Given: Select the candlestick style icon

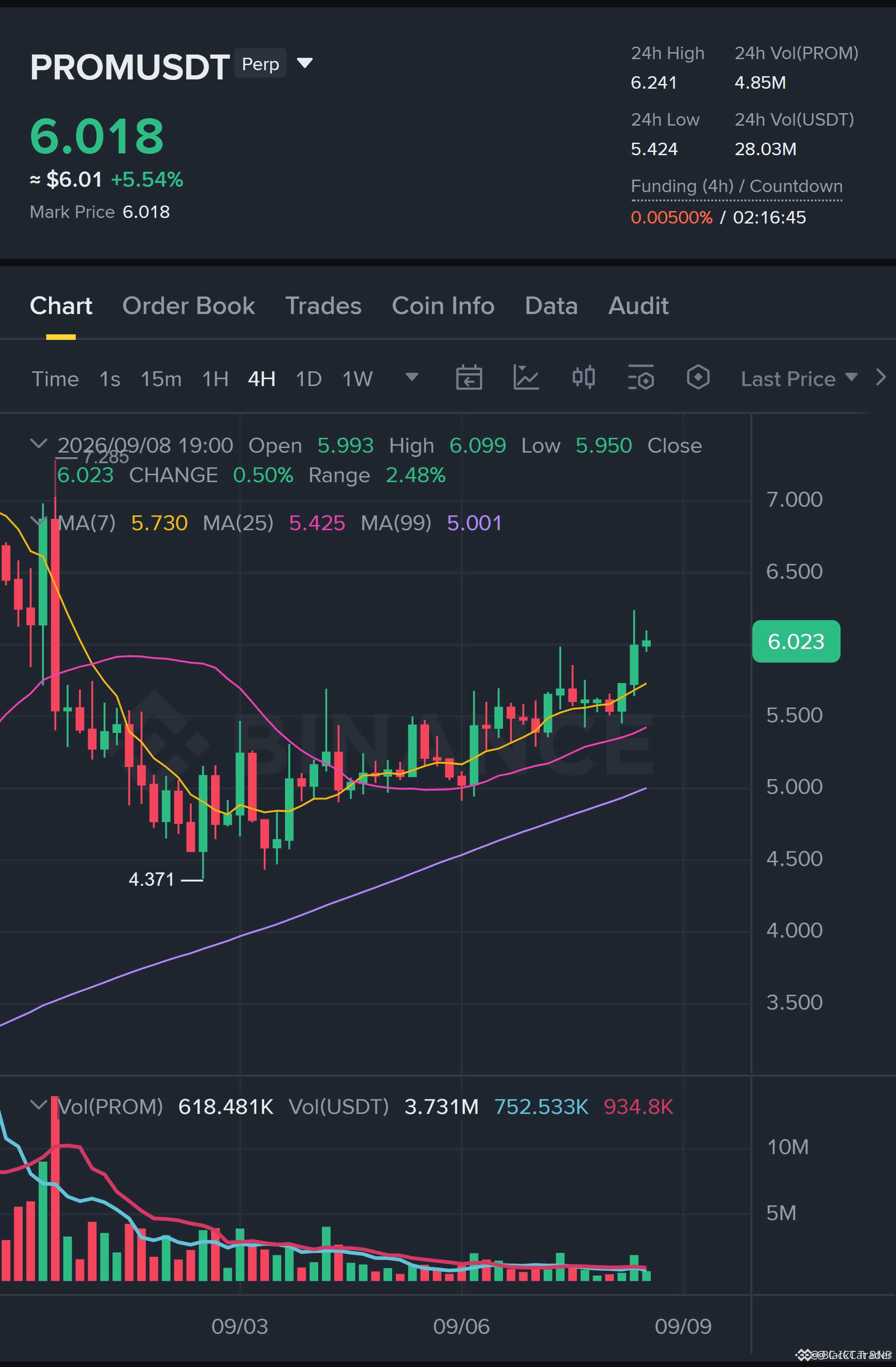Looking at the screenshot, I should (x=583, y=378).
